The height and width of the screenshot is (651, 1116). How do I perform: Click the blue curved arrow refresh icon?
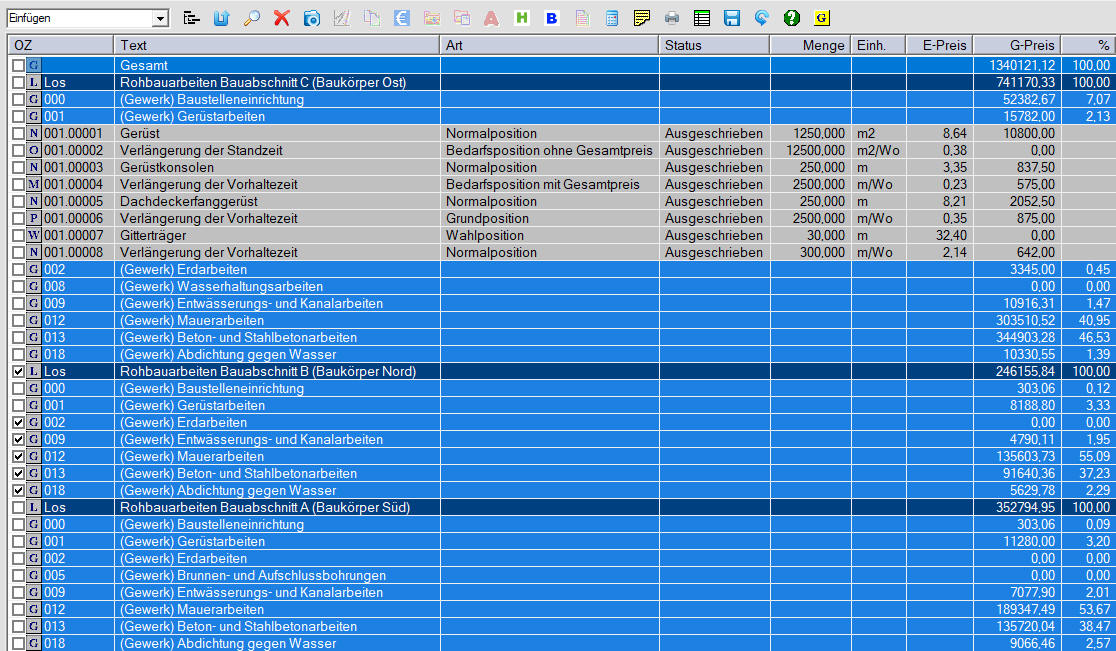click(x=762, y=18)
